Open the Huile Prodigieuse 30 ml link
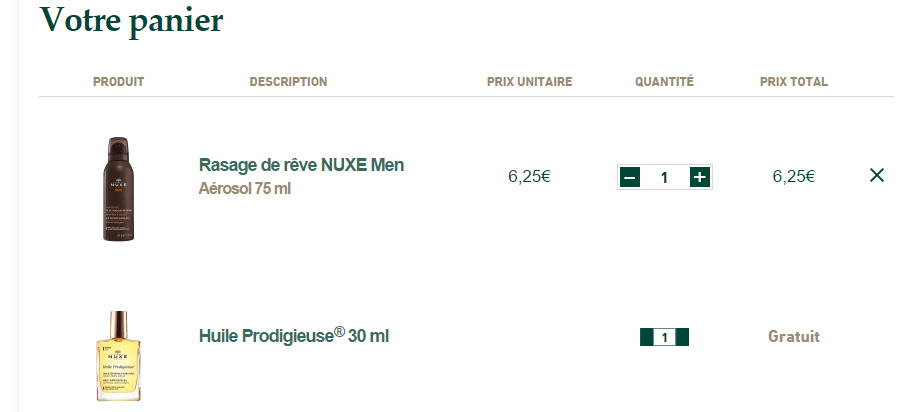The height and width of the screenshot is (412, 911). (x=294, y=336)
